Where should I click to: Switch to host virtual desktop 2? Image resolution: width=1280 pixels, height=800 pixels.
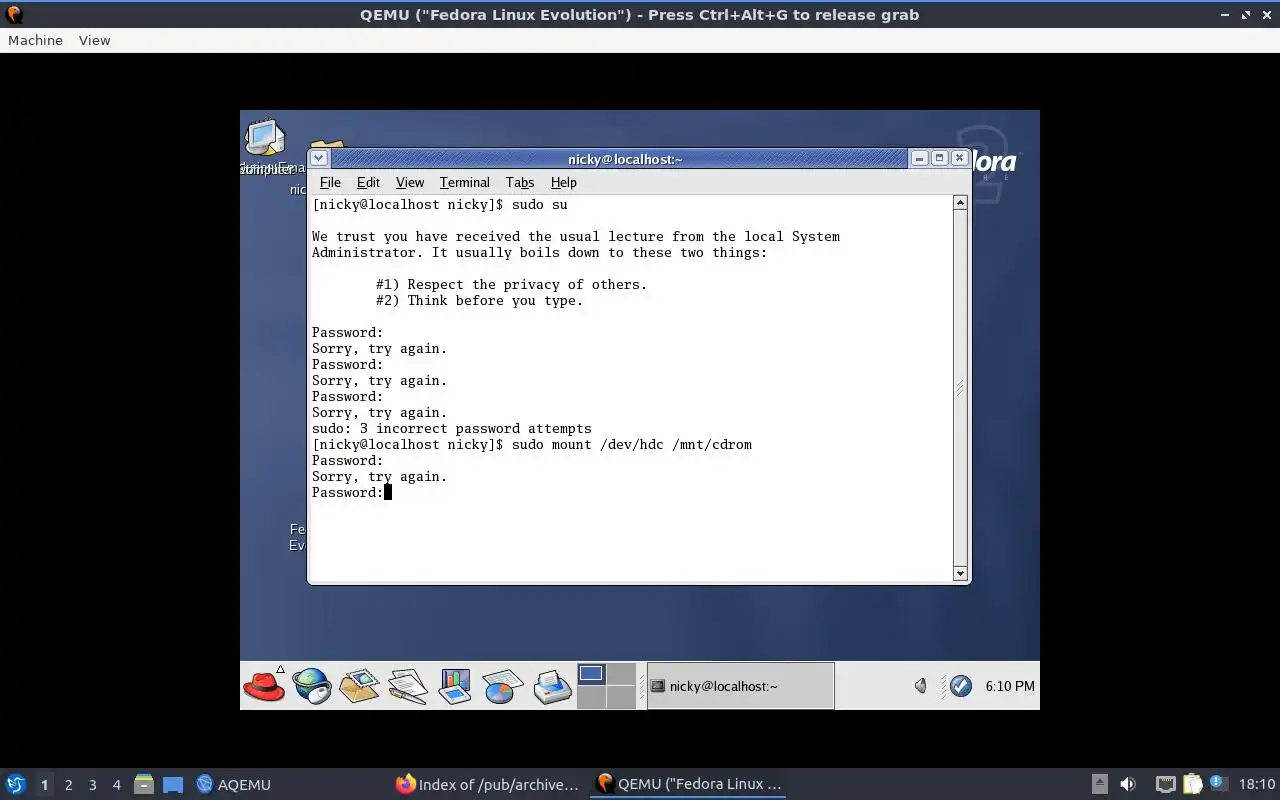pos(68,784)
